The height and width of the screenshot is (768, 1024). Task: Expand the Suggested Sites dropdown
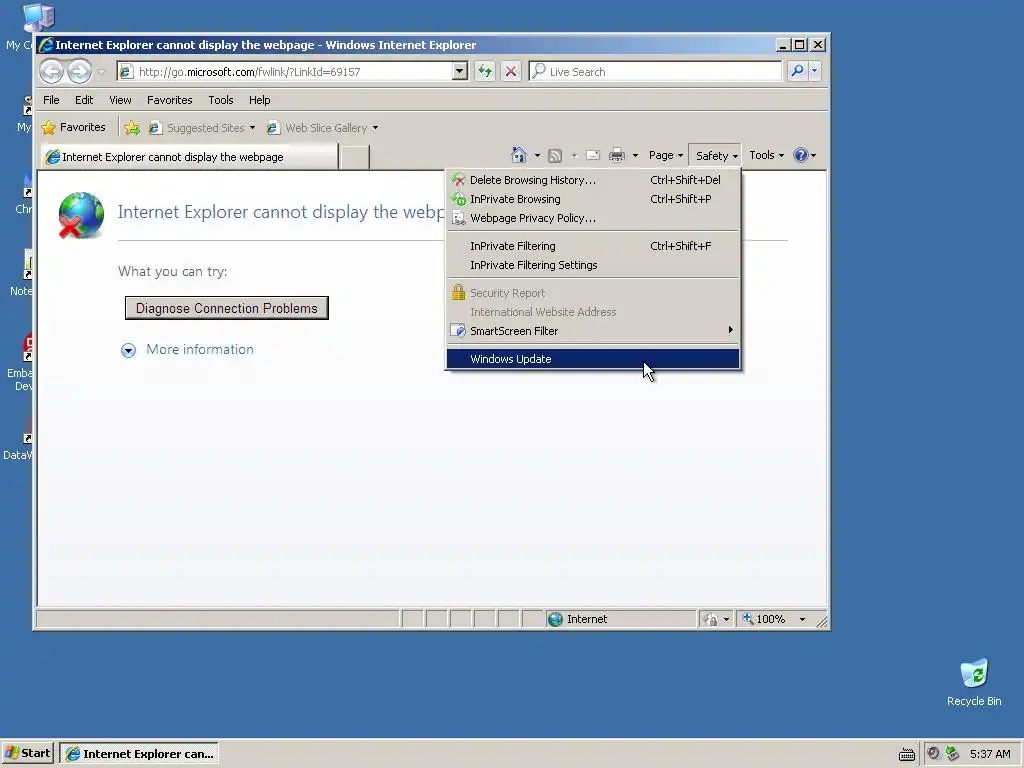point(252,128)
